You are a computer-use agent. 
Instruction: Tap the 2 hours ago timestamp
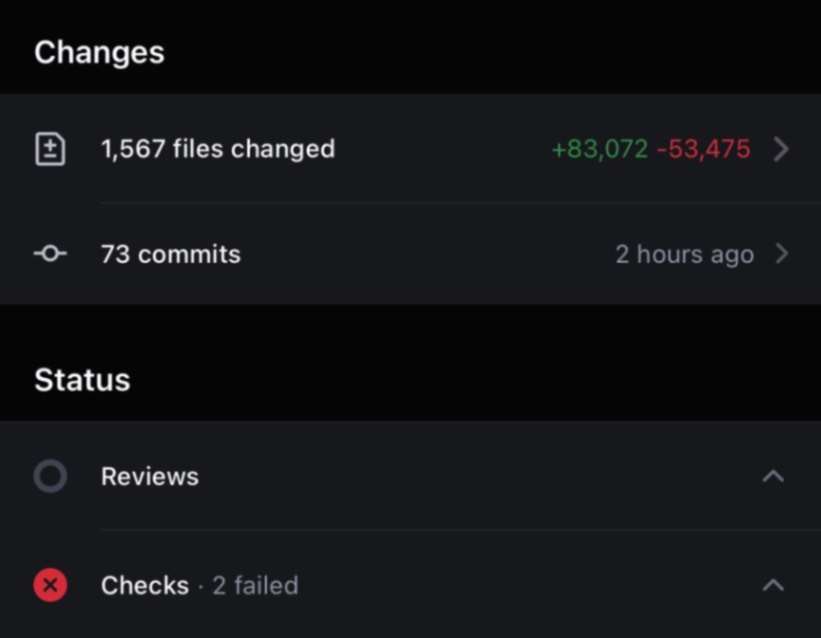coord(685,255)
